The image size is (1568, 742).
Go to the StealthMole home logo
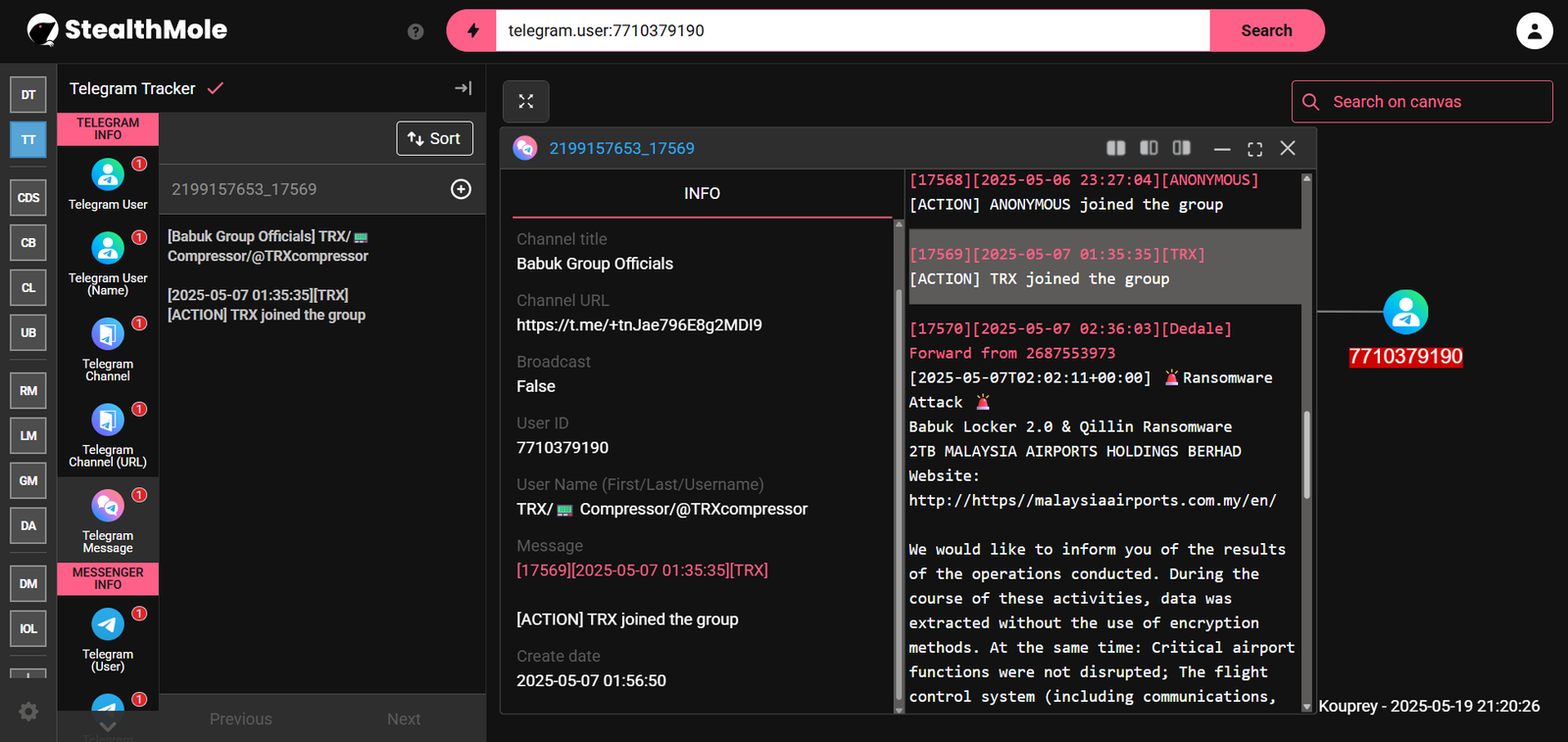pos(127,30)
